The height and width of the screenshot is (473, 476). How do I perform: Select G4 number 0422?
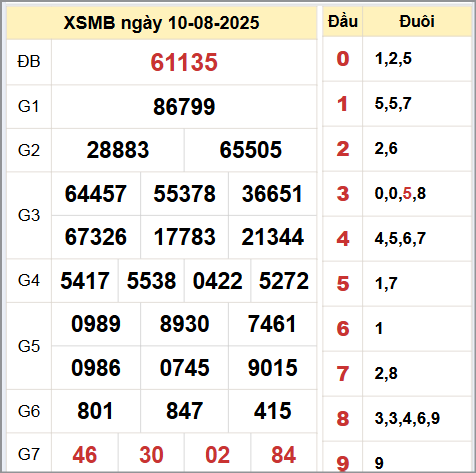(x=217, y=281)
